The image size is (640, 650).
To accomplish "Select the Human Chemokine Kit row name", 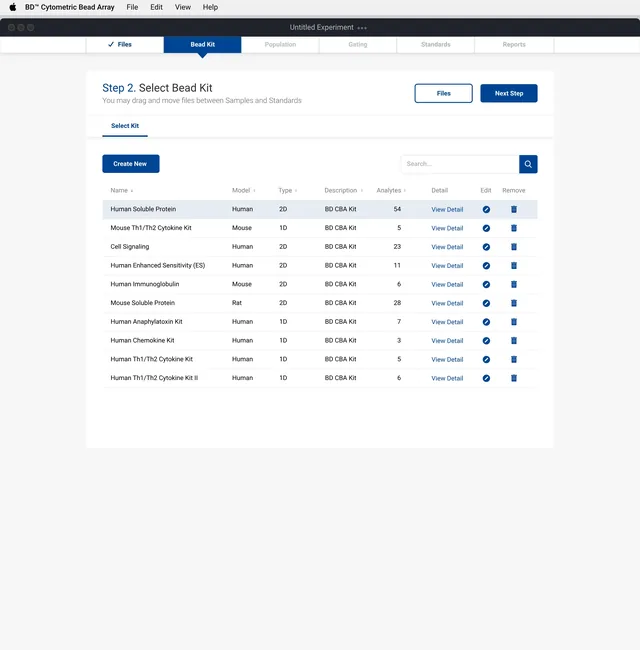I will pos(142,340).
